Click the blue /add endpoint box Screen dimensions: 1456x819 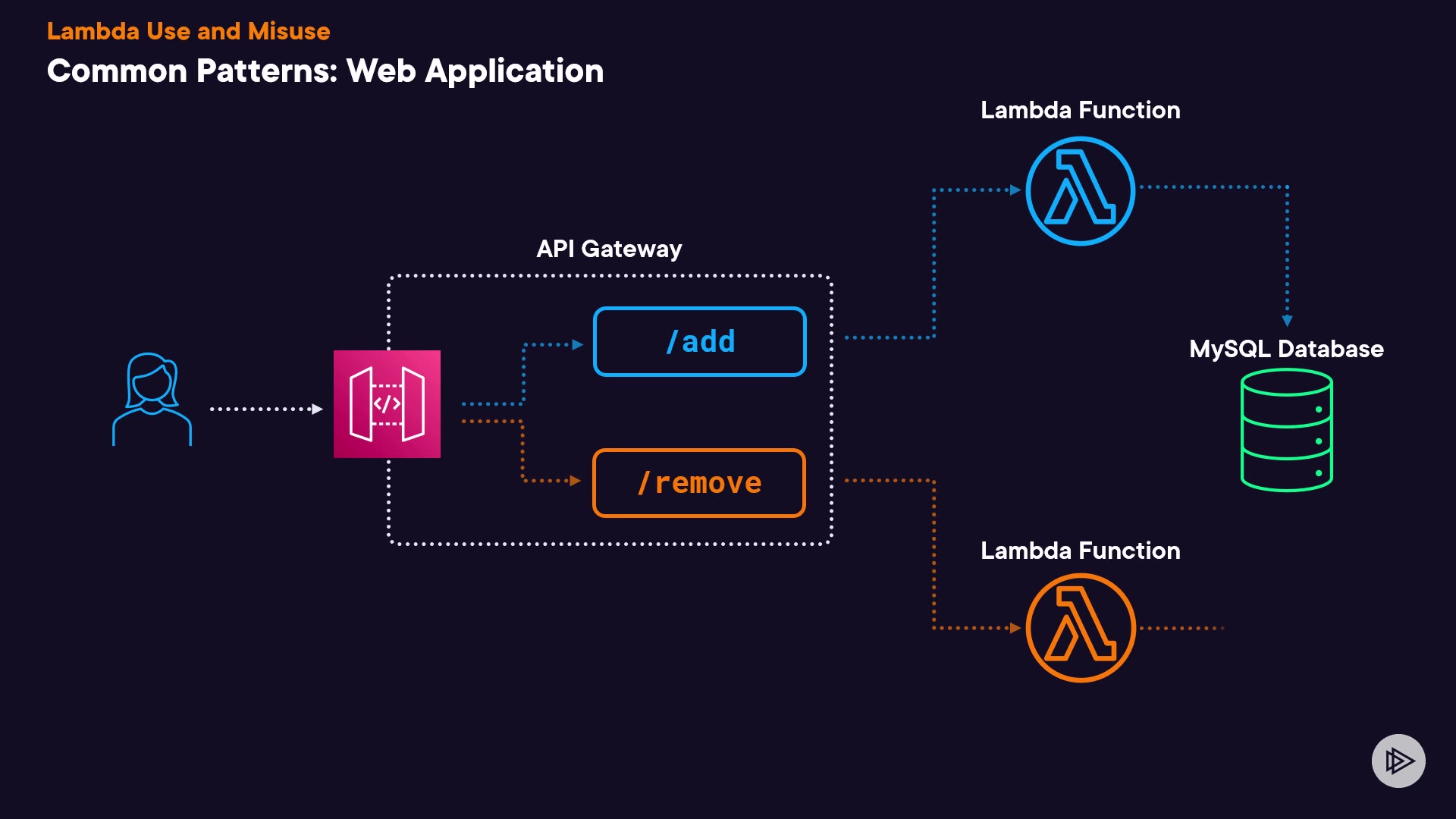tap(699, 341)
